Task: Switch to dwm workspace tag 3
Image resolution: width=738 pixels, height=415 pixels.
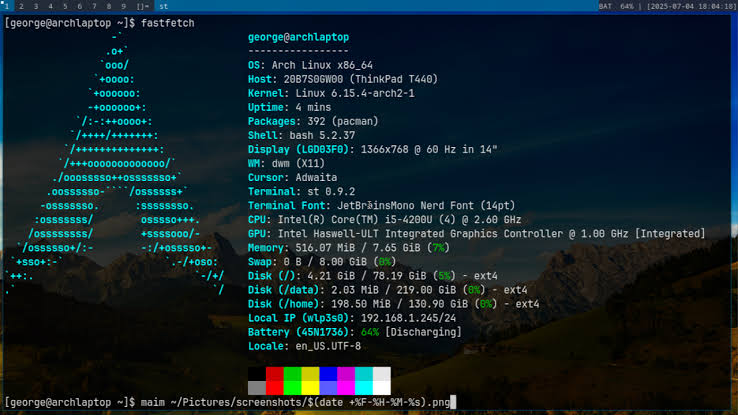Action: coord(36,6)
